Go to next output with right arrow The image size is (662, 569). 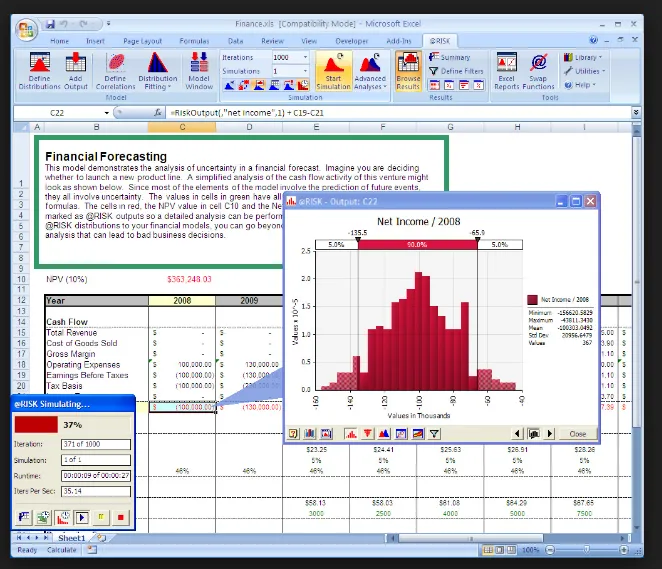(x=549, y=434)
